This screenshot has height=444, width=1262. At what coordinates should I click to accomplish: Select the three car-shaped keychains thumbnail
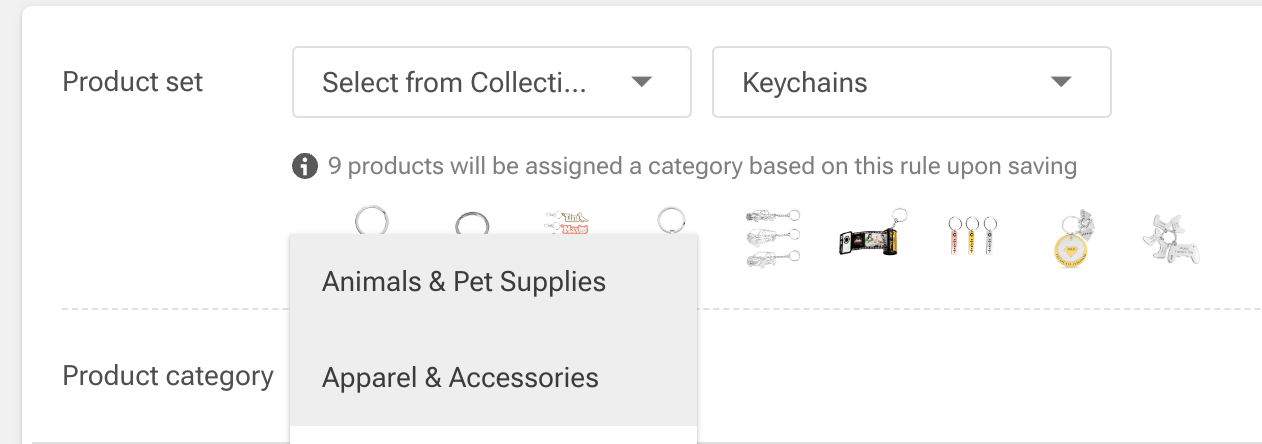click(772, 237)
